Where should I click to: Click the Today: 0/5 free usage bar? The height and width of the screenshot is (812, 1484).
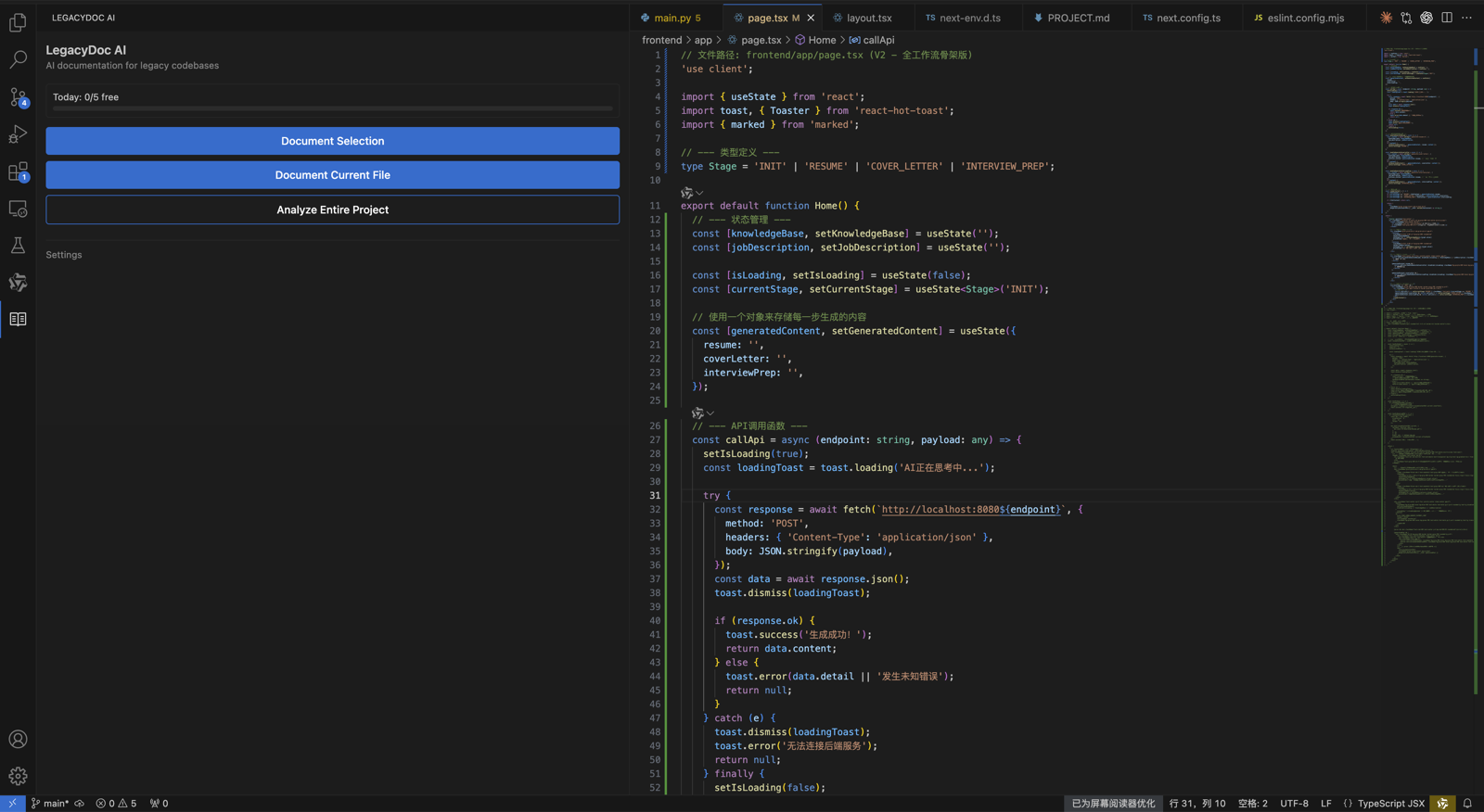332,101
